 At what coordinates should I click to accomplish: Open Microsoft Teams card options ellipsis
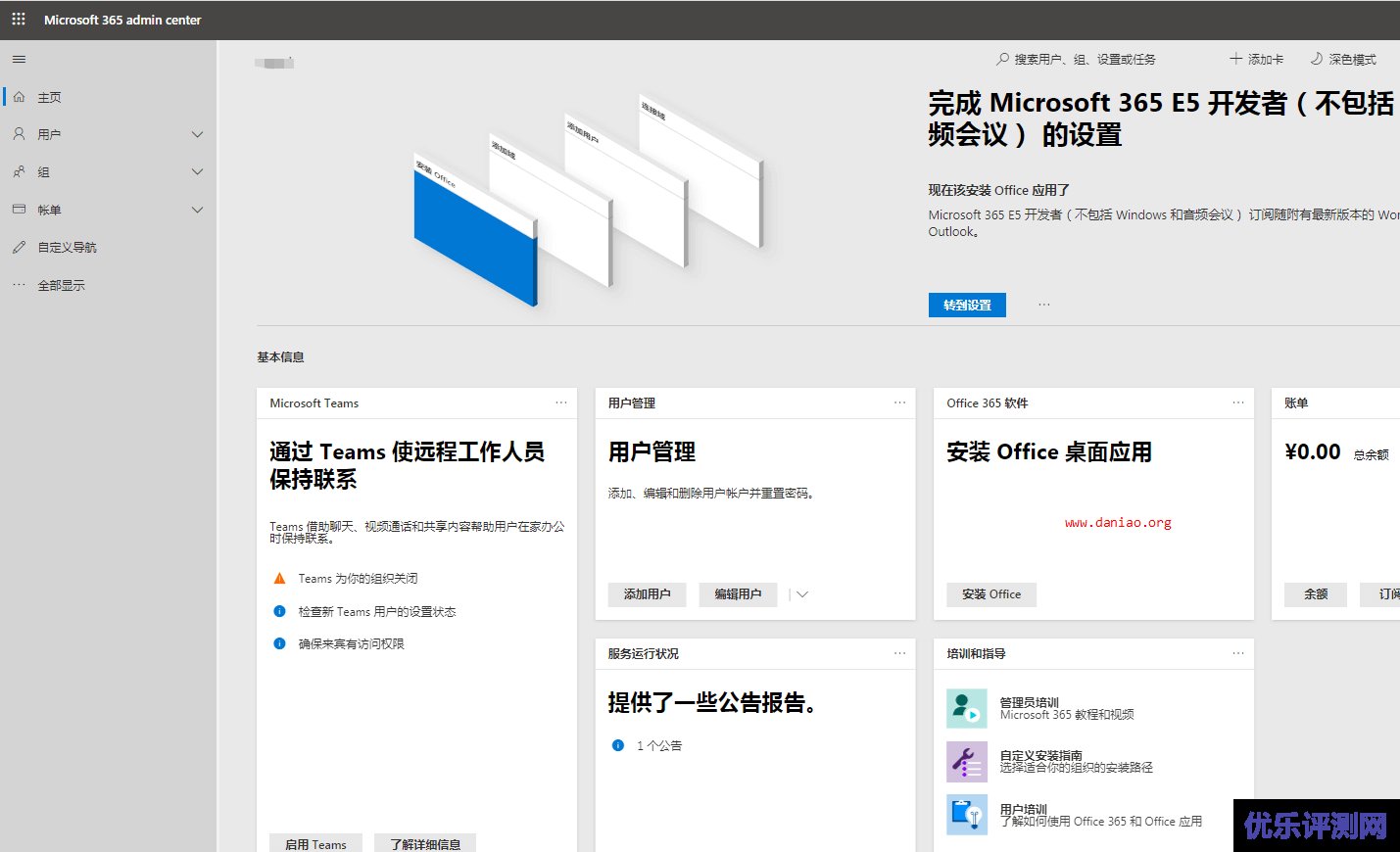561,402
